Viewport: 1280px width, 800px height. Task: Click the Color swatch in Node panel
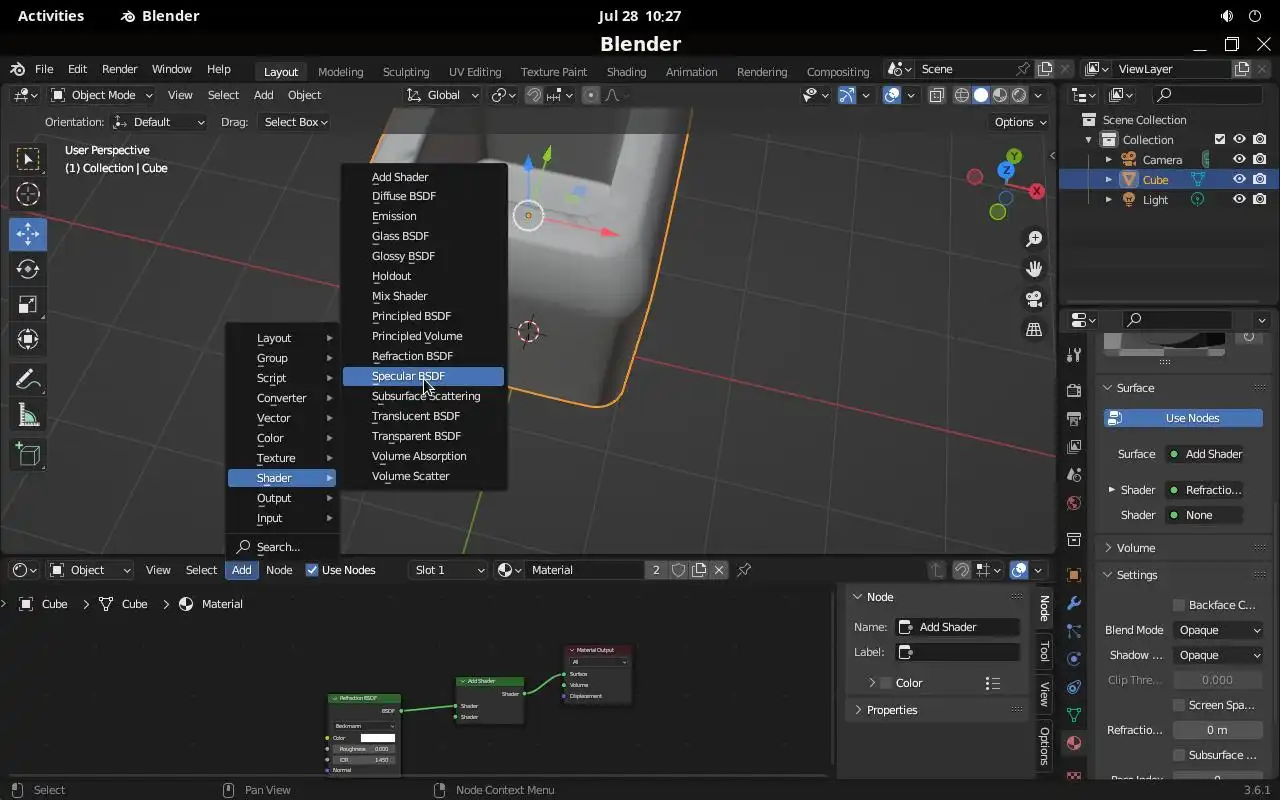click(886, 683)
